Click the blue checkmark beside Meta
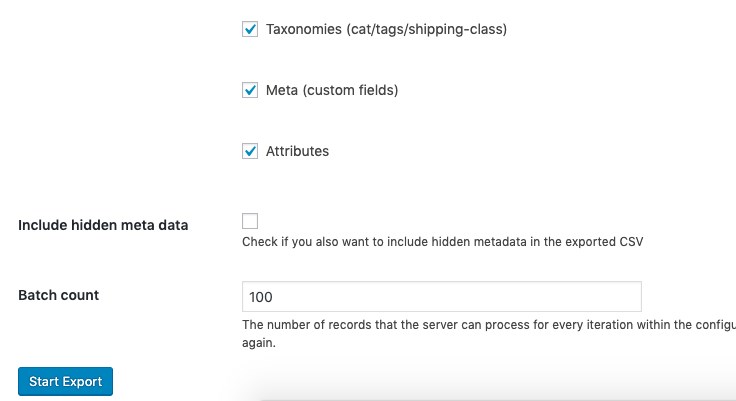The image size is (736, 401). pos(250,90)
